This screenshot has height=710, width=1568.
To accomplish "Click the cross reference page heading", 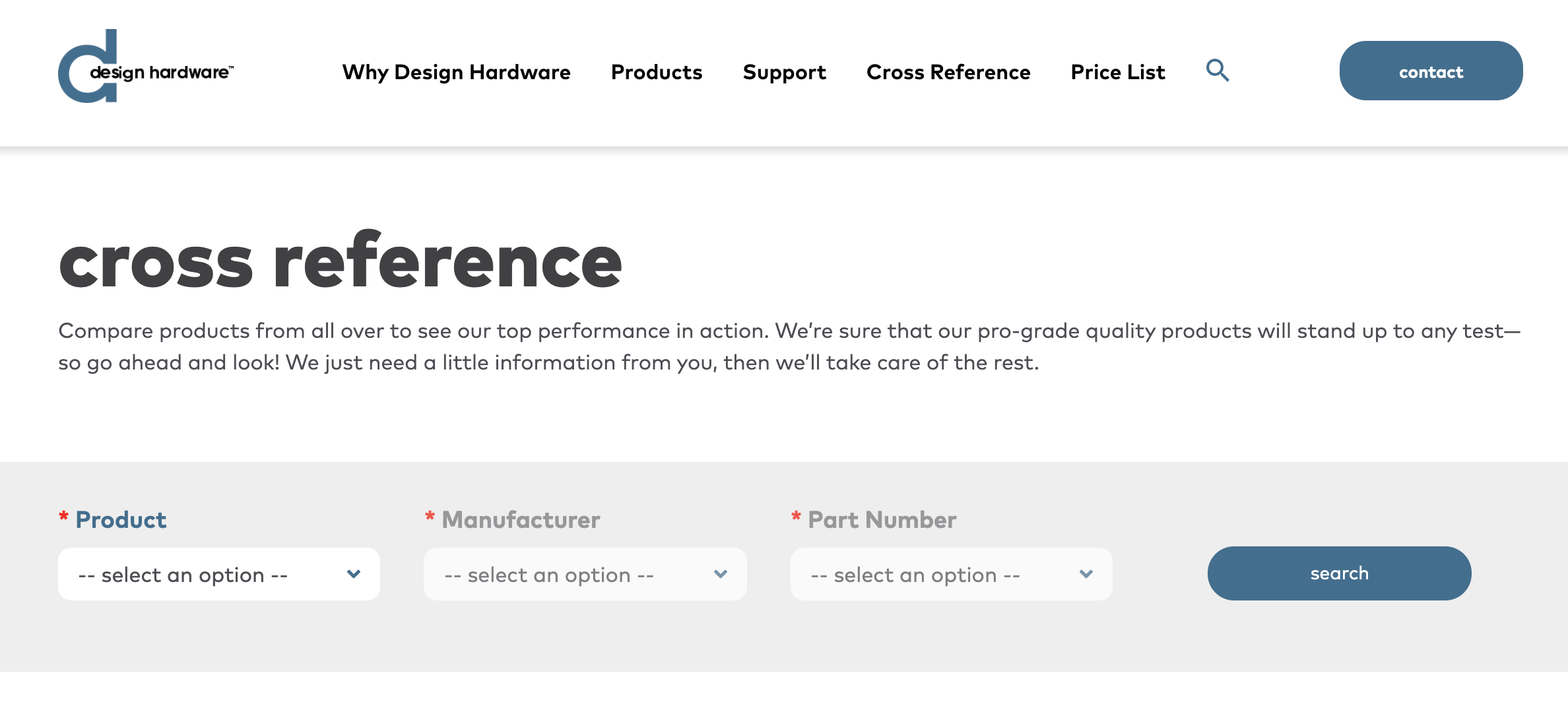I will (x=341, y=263).
